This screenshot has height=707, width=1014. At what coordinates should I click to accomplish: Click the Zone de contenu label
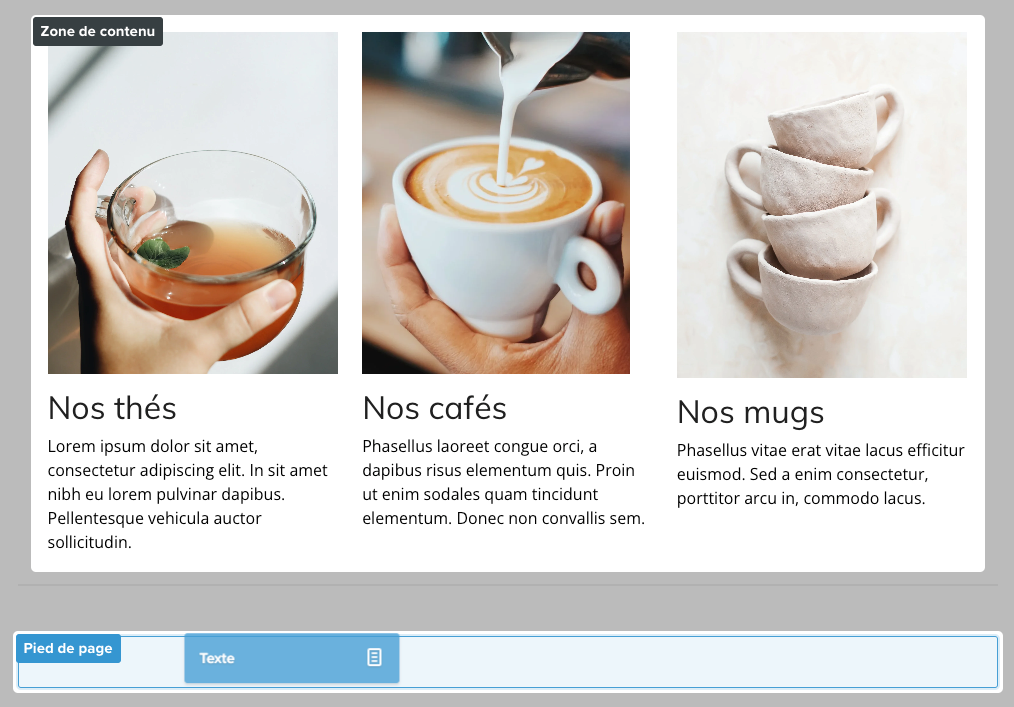pyautogui.click(x=98, y=31)
